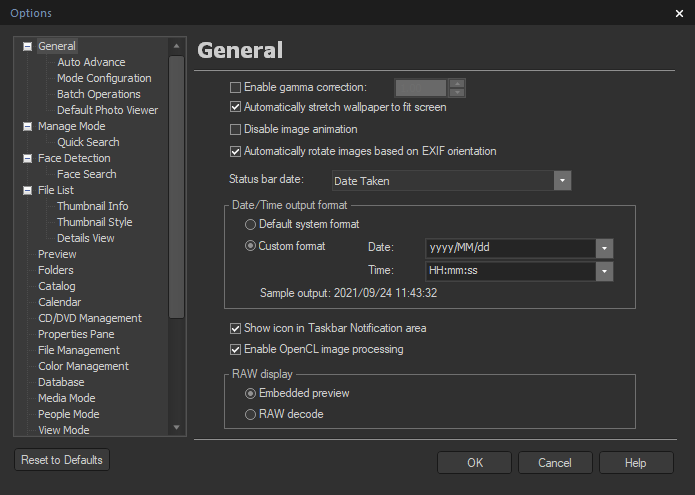Check Disable image animation

[x=235, y=129]
